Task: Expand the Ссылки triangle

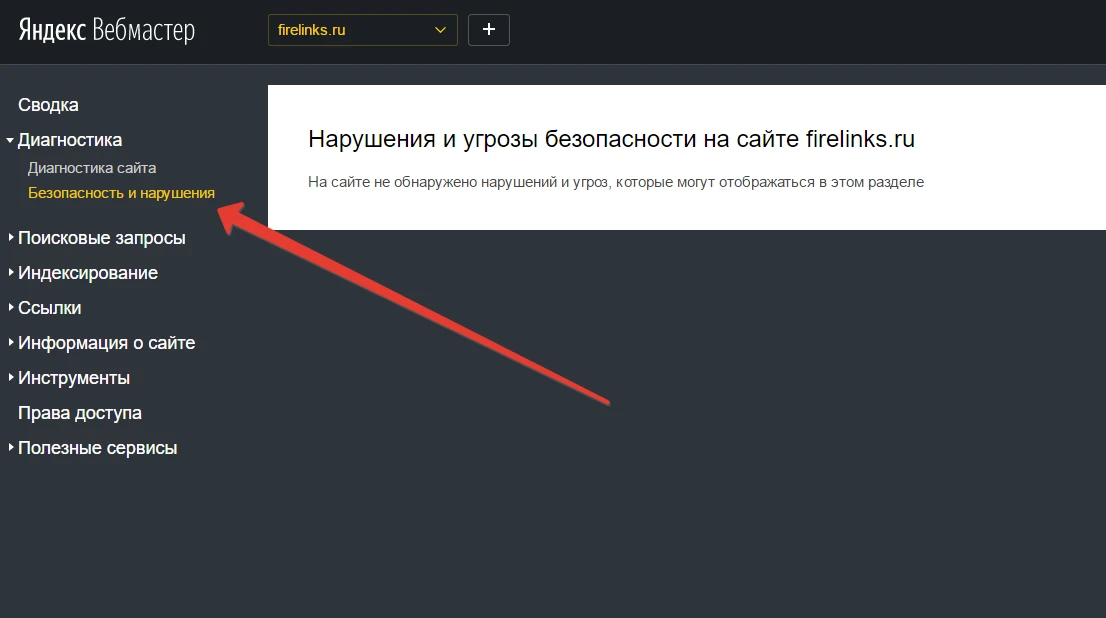Action: 11,308
